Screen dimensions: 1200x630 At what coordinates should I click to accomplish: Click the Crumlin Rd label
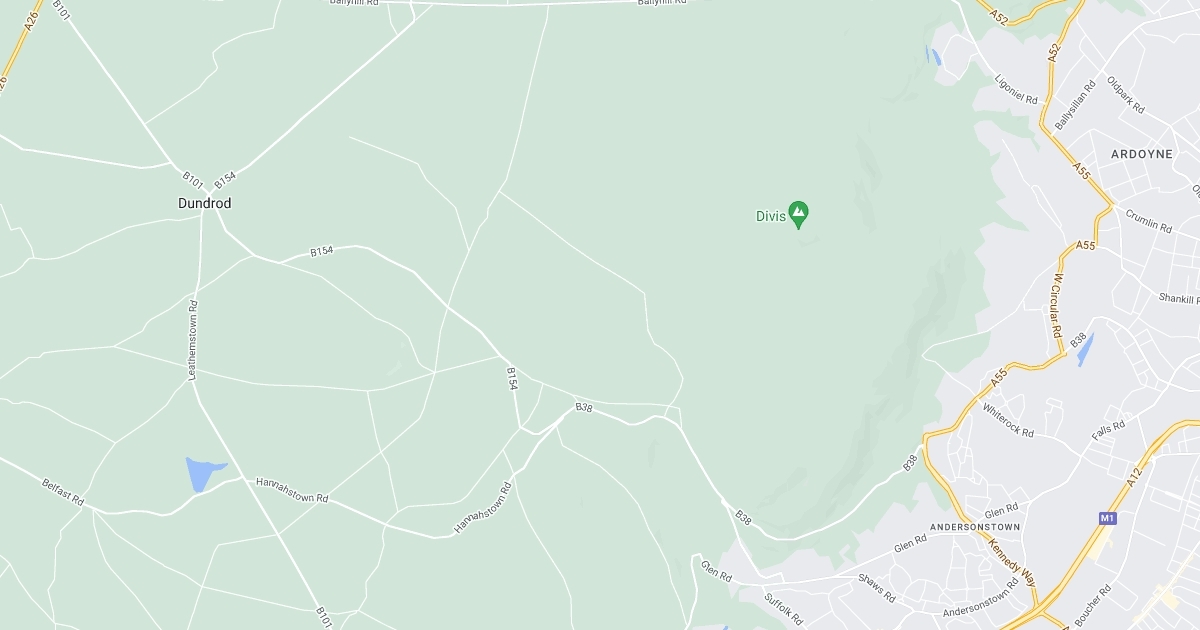pyautogui.click(x=1148, y=221)
